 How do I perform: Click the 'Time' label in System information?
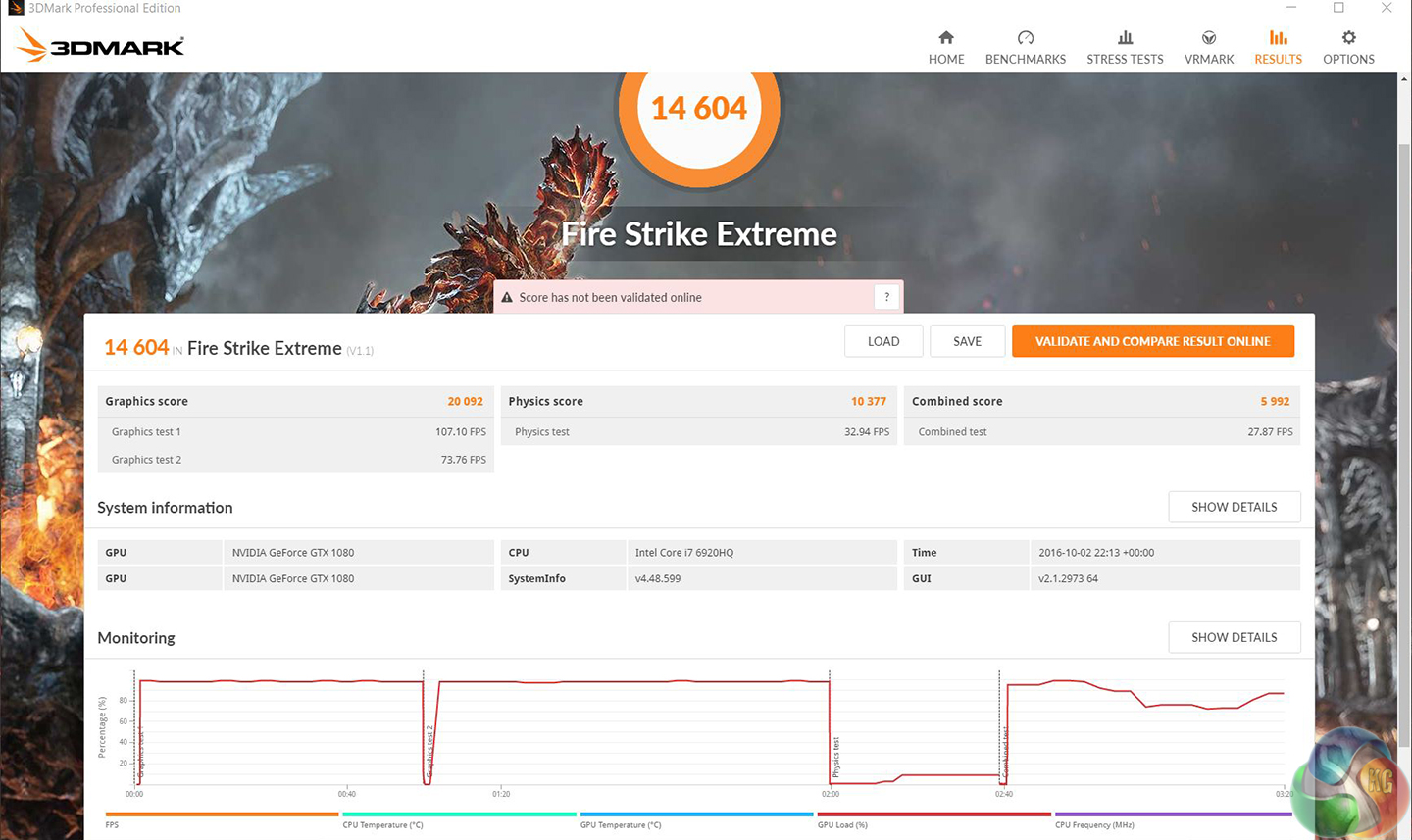click(924, 552)
